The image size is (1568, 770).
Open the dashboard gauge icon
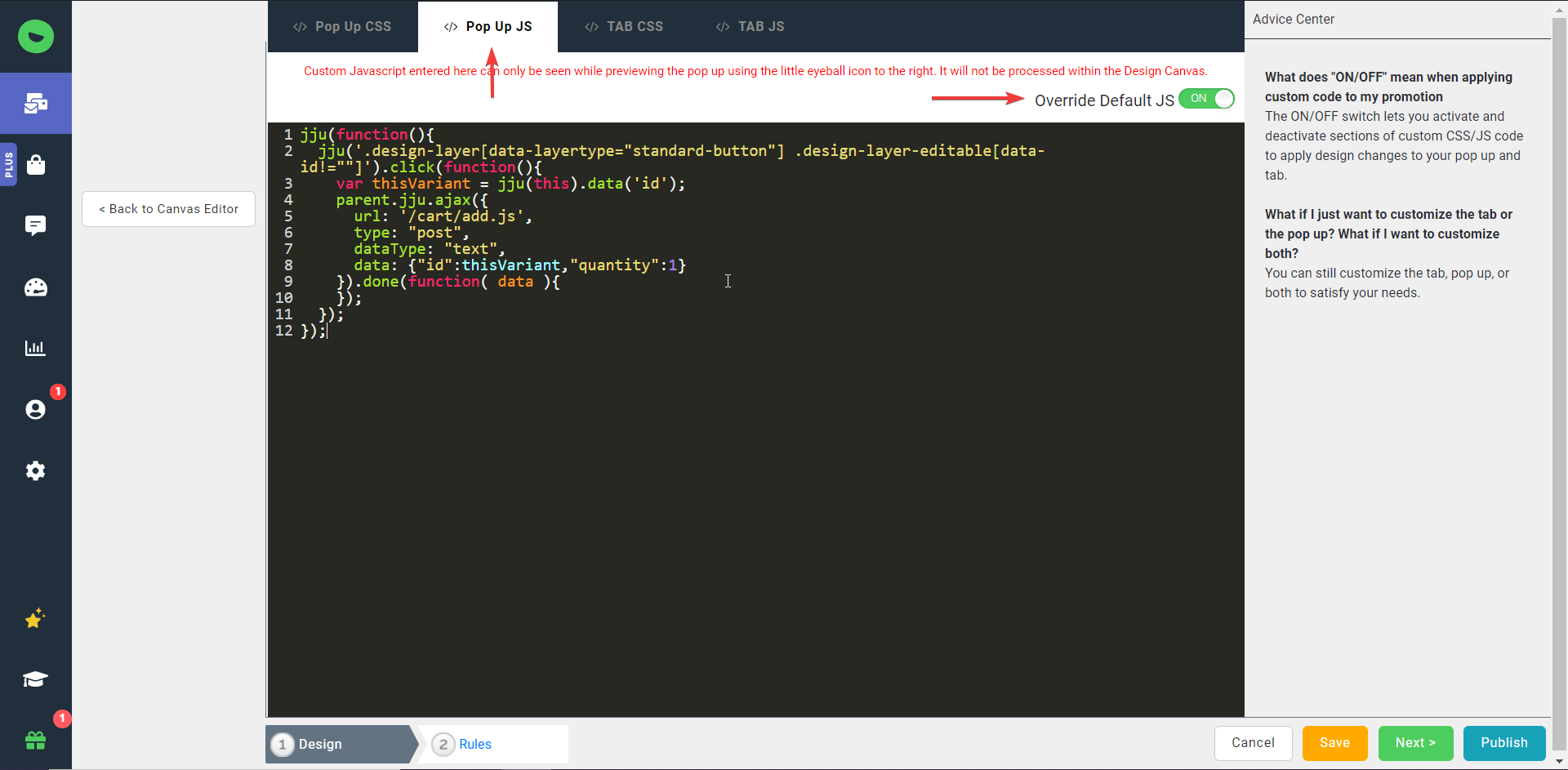point(35,287)
